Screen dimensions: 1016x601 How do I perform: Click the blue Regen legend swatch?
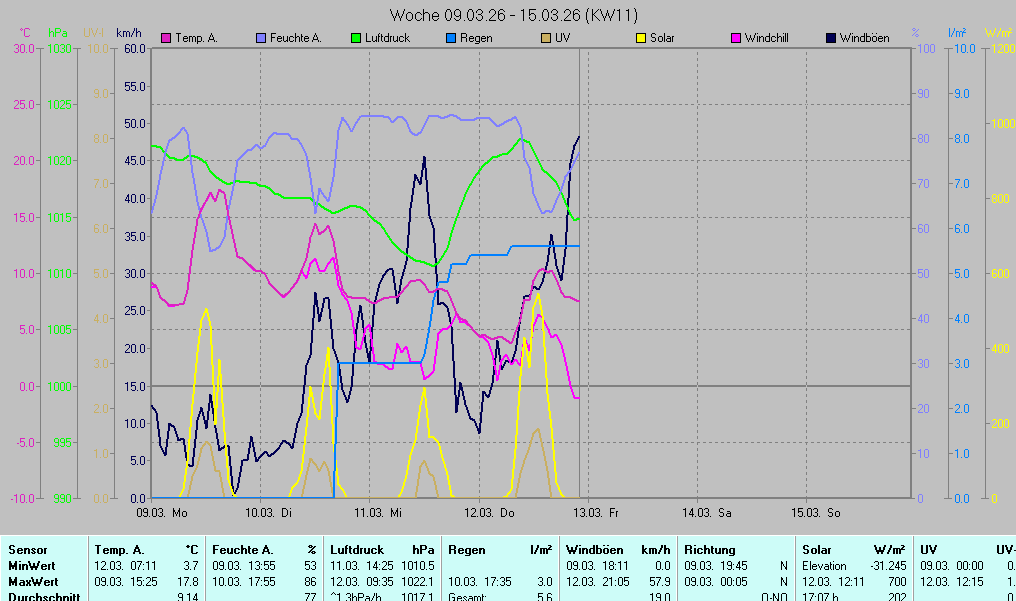451,38
